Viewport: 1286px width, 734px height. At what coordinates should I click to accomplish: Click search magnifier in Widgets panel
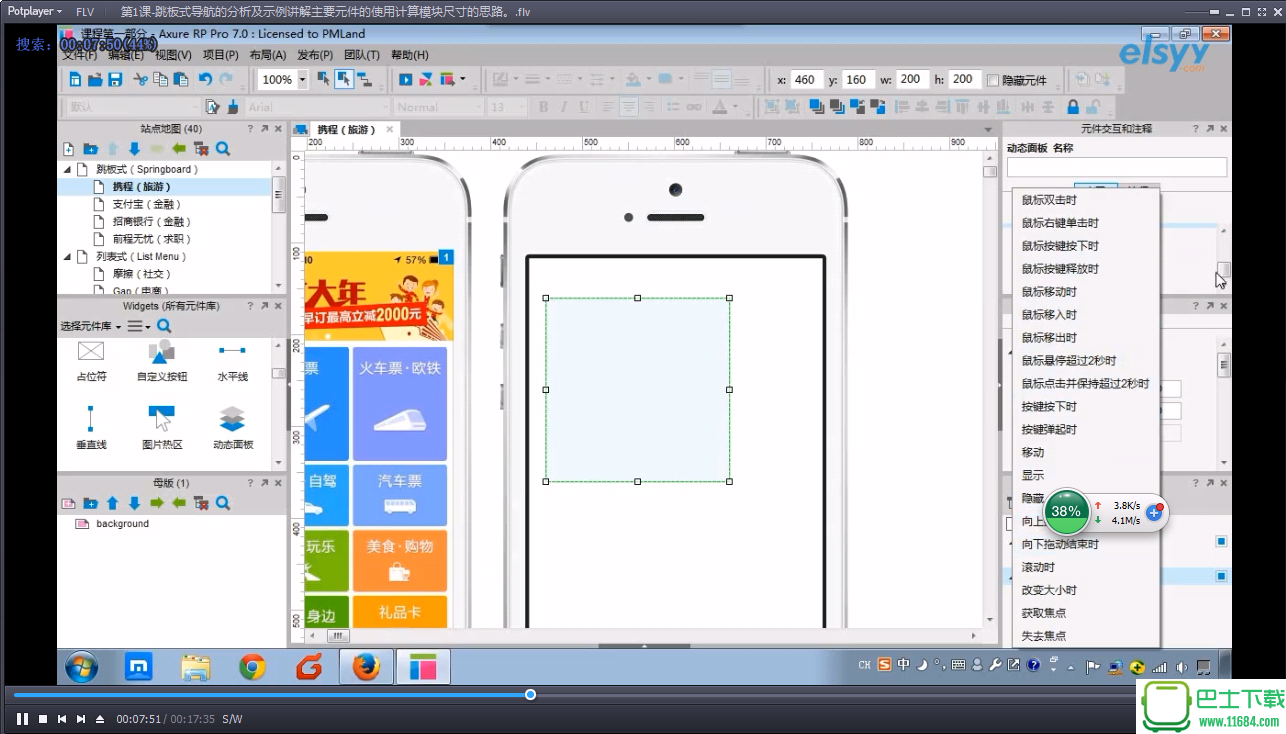(x=164, y=326)
